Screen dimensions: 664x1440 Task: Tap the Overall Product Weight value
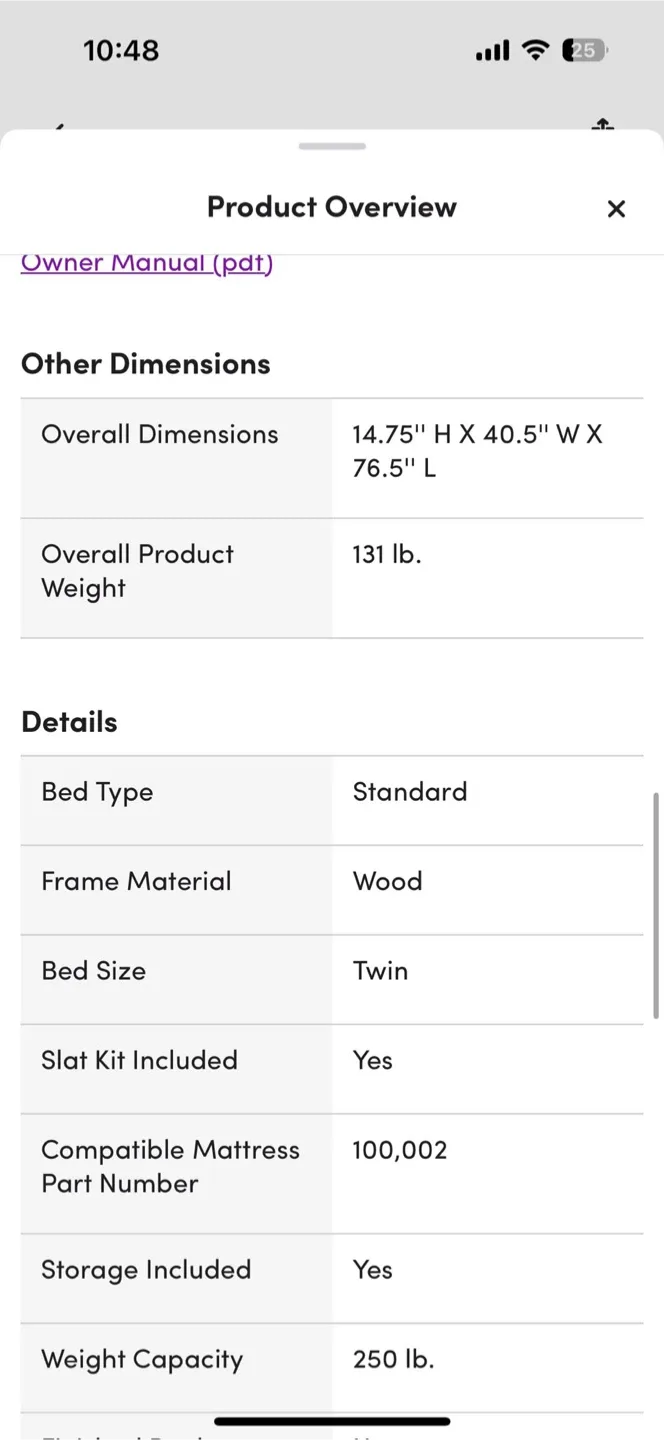click(x=387, y=554)
